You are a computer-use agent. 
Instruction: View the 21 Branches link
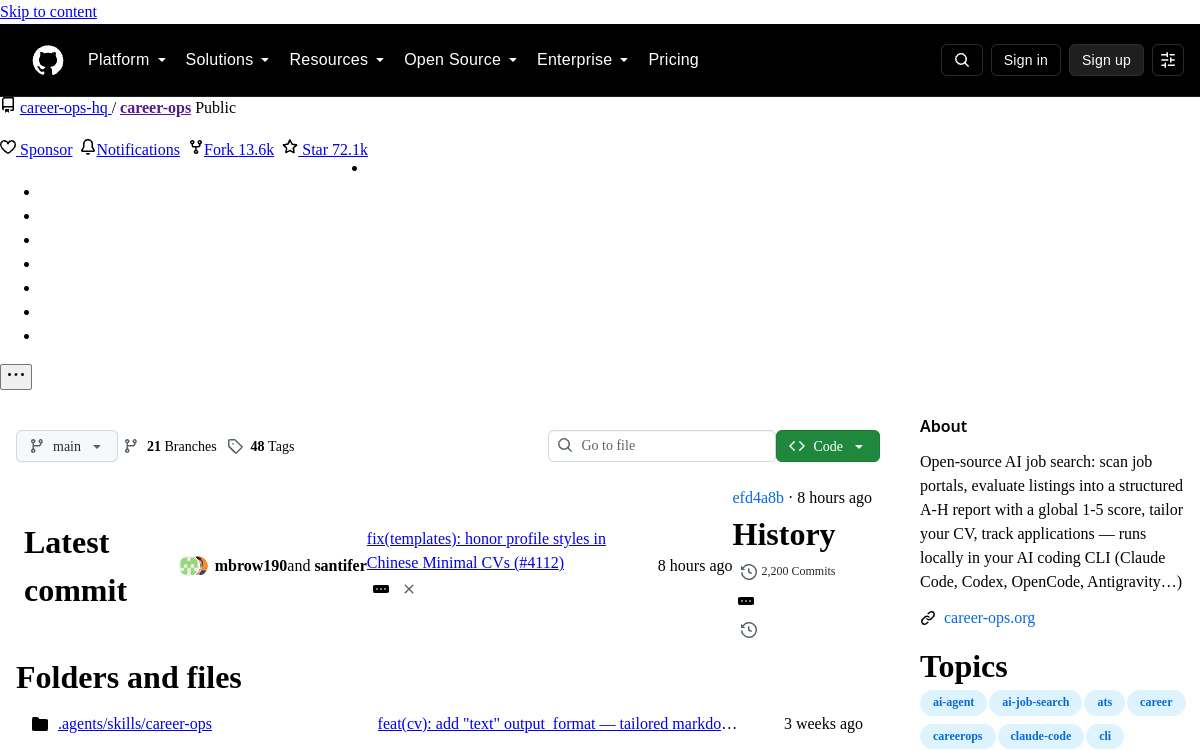click(182, 446)
